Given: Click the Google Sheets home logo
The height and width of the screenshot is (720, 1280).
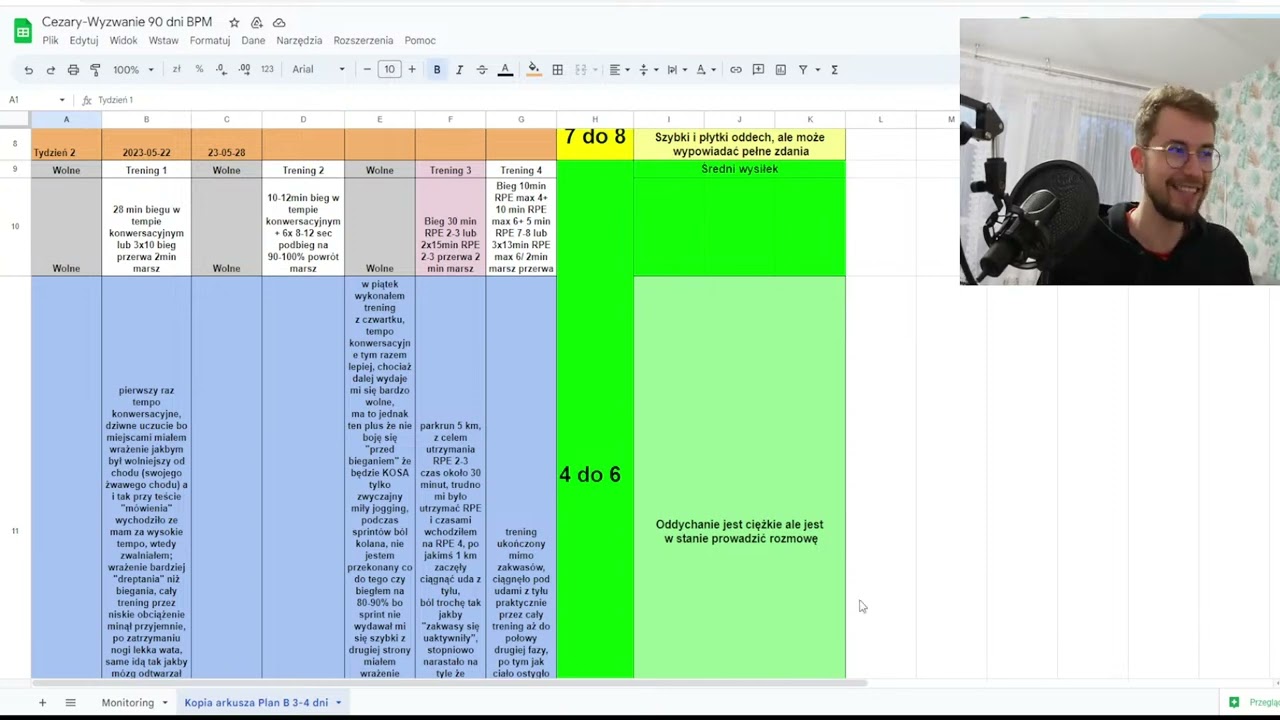Looking at the screenshot, I should [22, 31].
